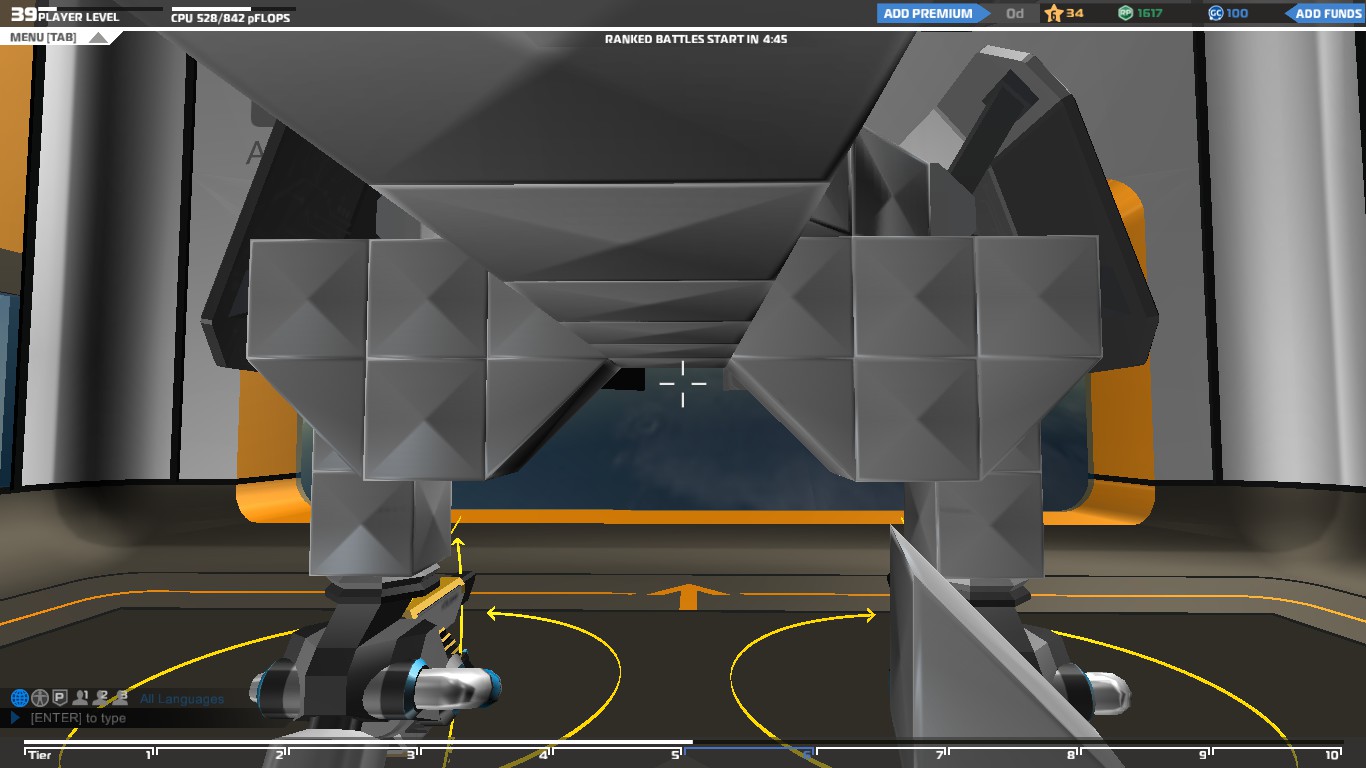The image size is (1366, 768).
Task: Expand the chat with the blue arrow
Action: click(x=15, y=718)
